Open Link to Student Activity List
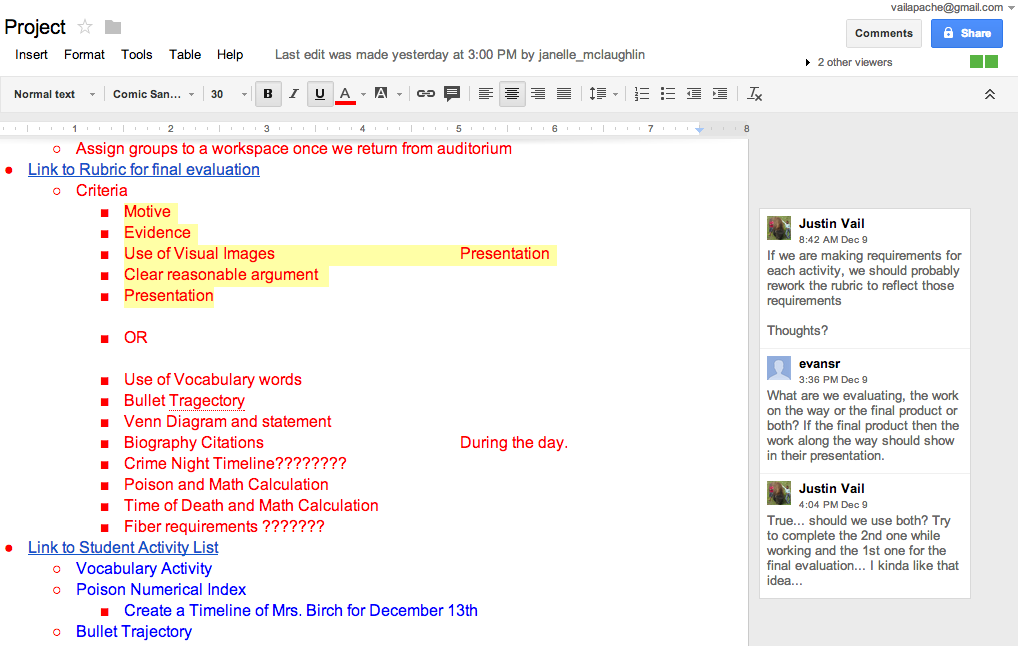 point(123,547)
